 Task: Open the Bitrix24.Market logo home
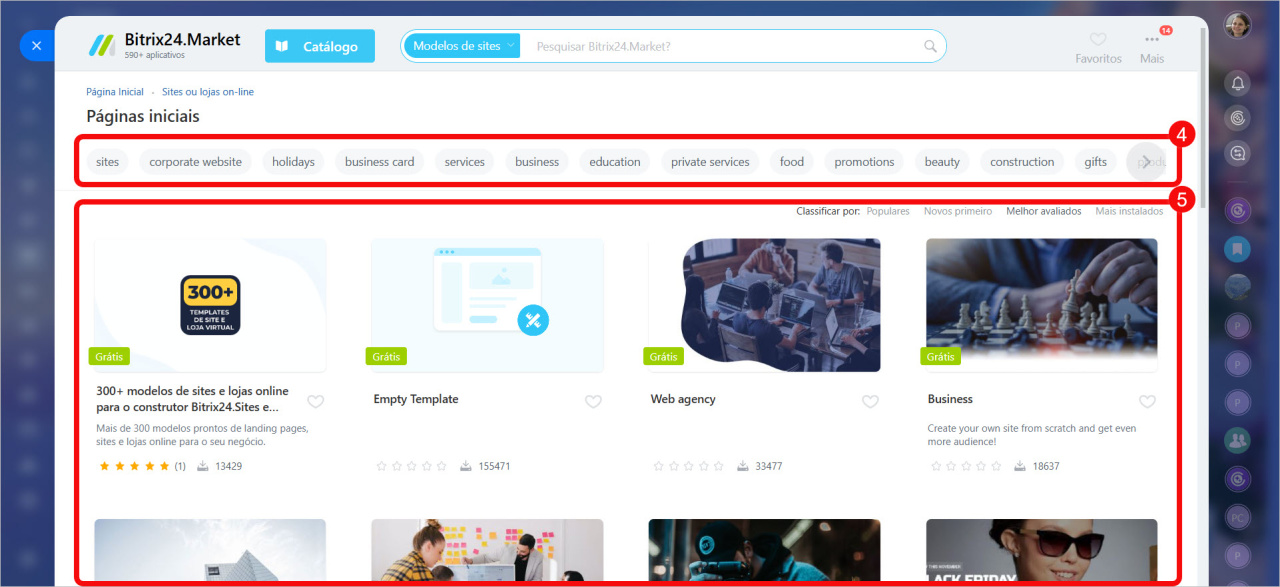(164, 45)
